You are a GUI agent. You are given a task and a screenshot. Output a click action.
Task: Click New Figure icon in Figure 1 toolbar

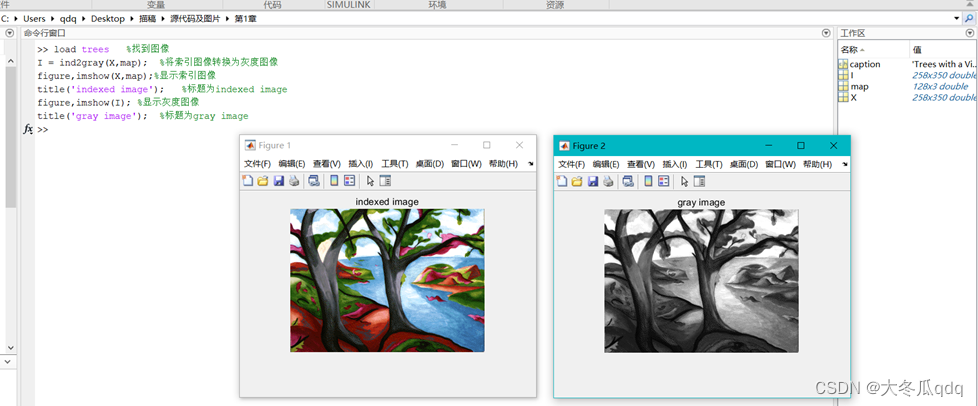tap(247, 181)
